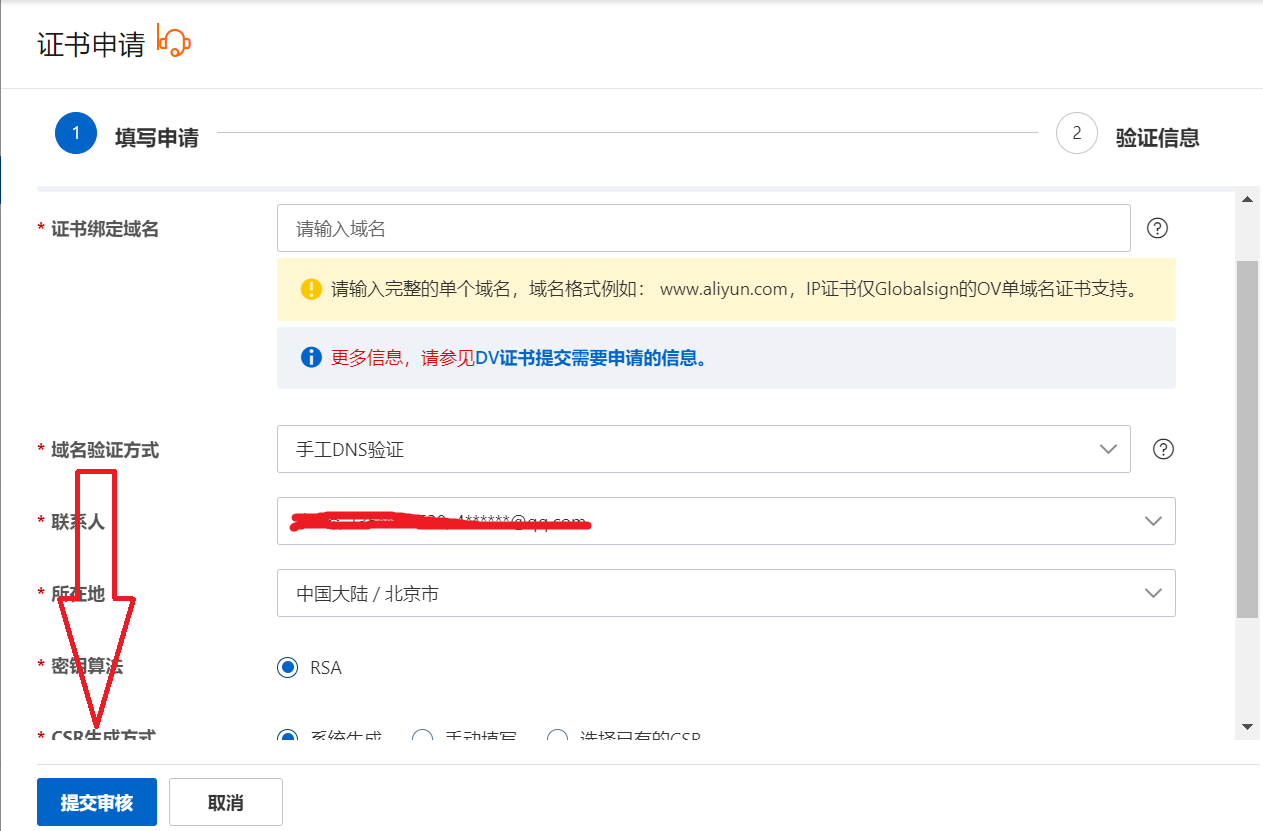Click the scrollbar up arrow
The width and height of the screenshot is (1263, 831).
(x=1247, y=200)
